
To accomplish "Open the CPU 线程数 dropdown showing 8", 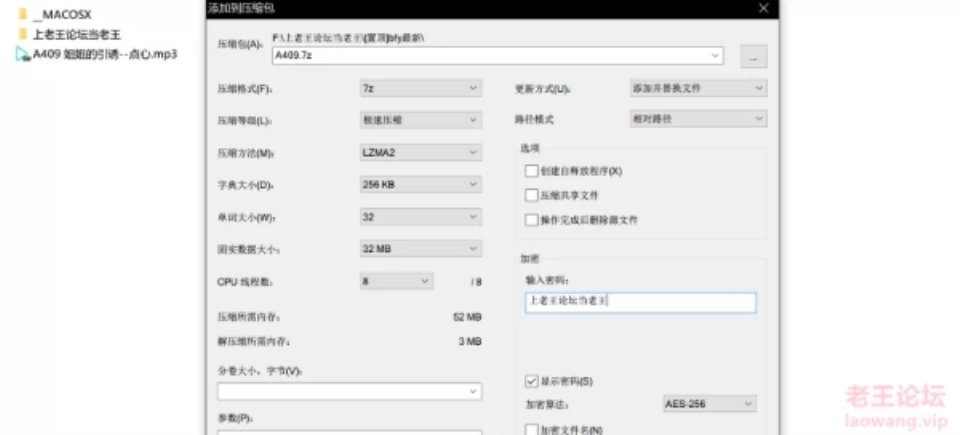I will (396, 281).
